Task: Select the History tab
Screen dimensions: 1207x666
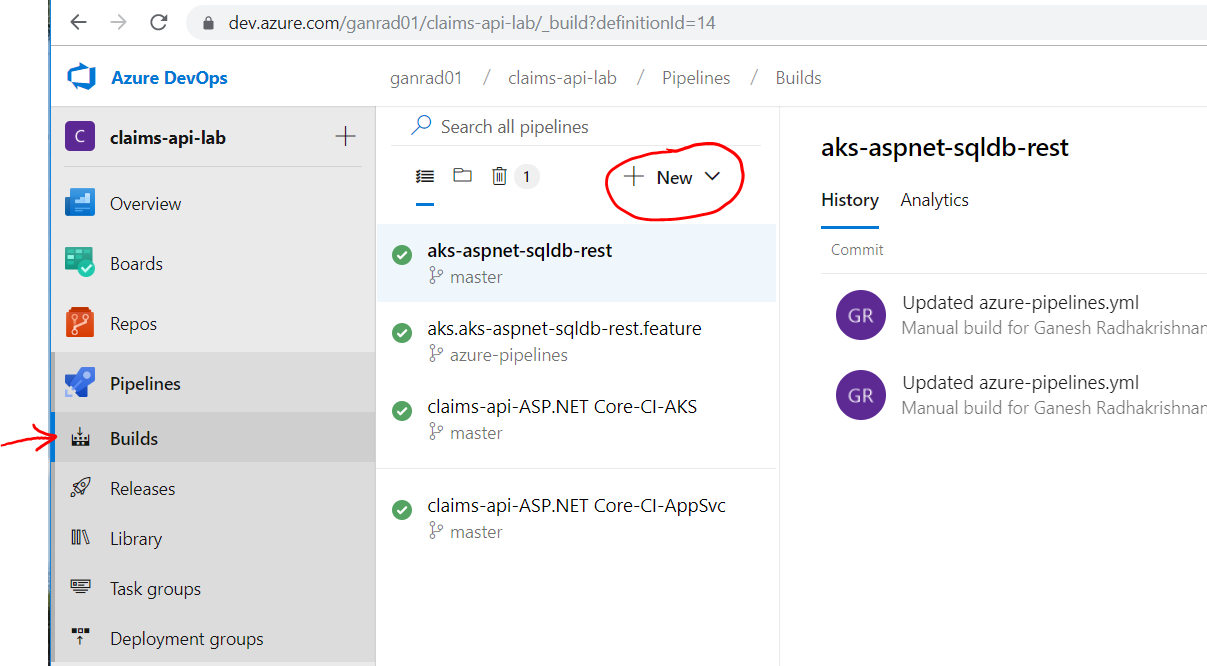Action: click(x=850, y=200)
